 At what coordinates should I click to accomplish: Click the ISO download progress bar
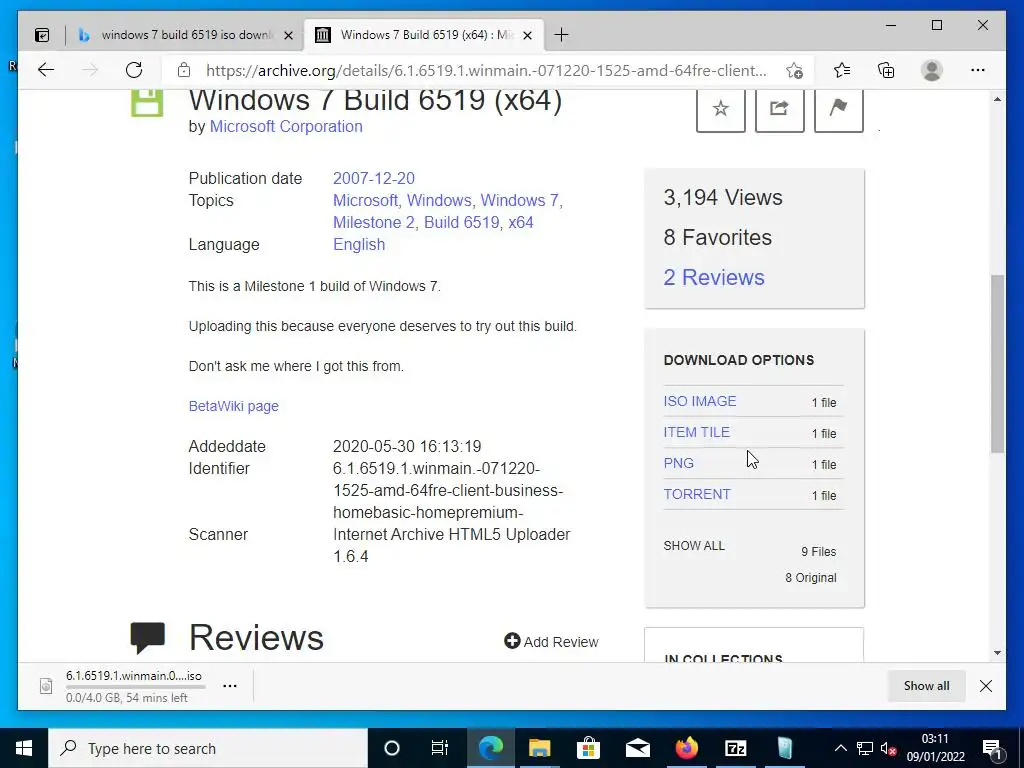(135, 687)
